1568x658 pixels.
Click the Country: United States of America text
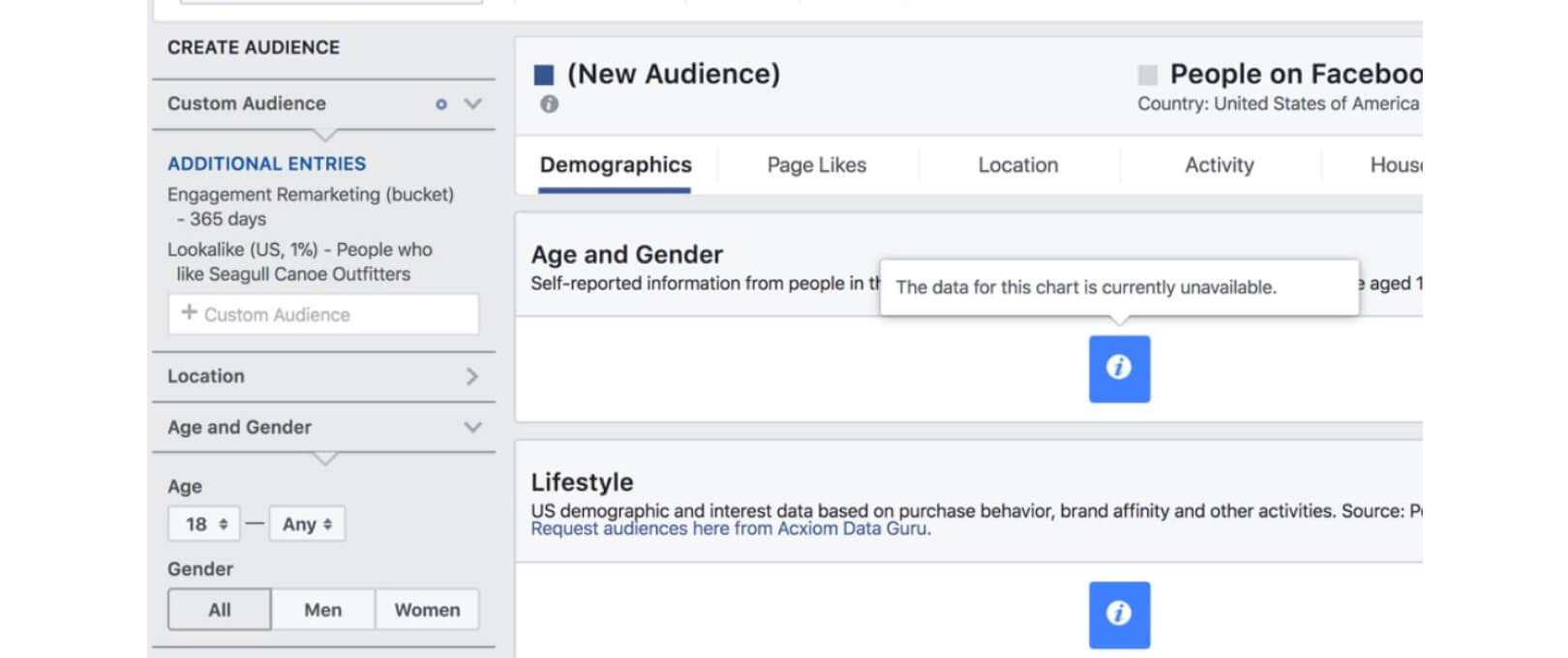1278,104
